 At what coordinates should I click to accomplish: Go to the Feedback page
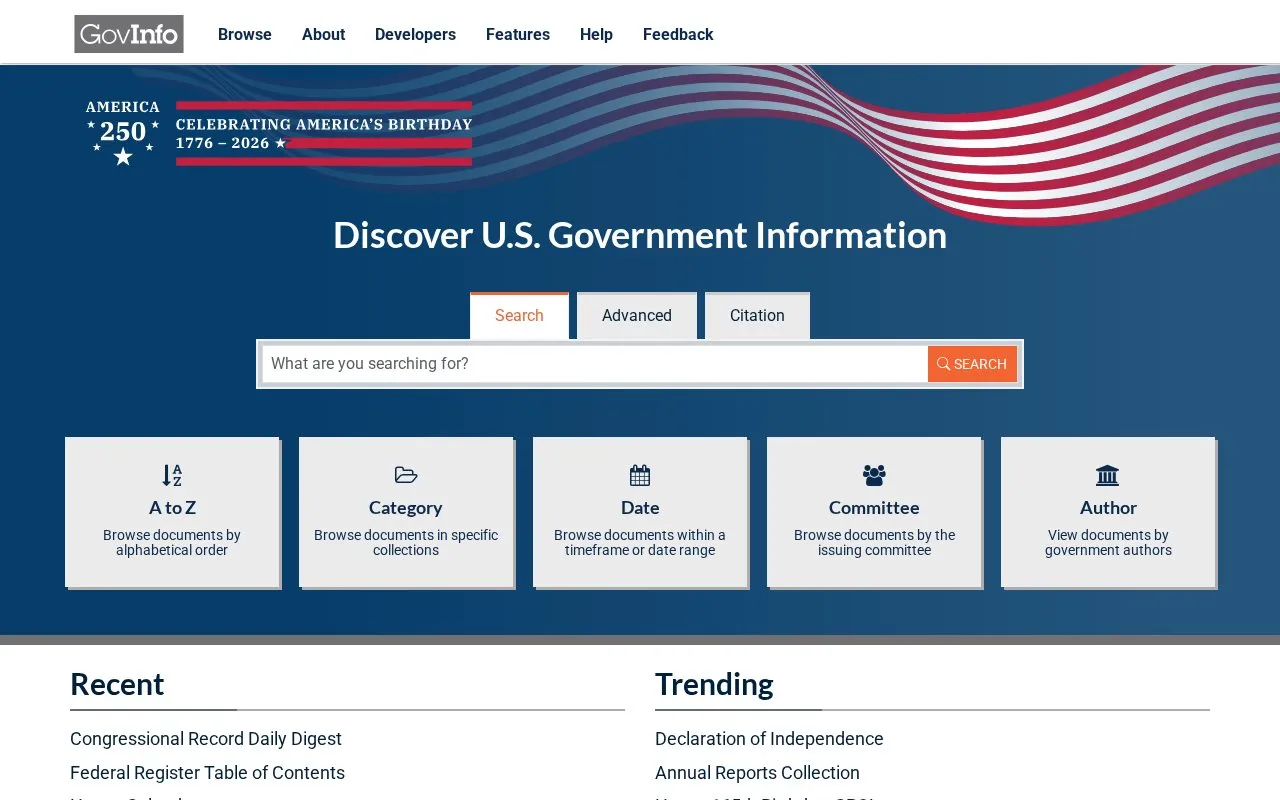click(x=678, y=34)
